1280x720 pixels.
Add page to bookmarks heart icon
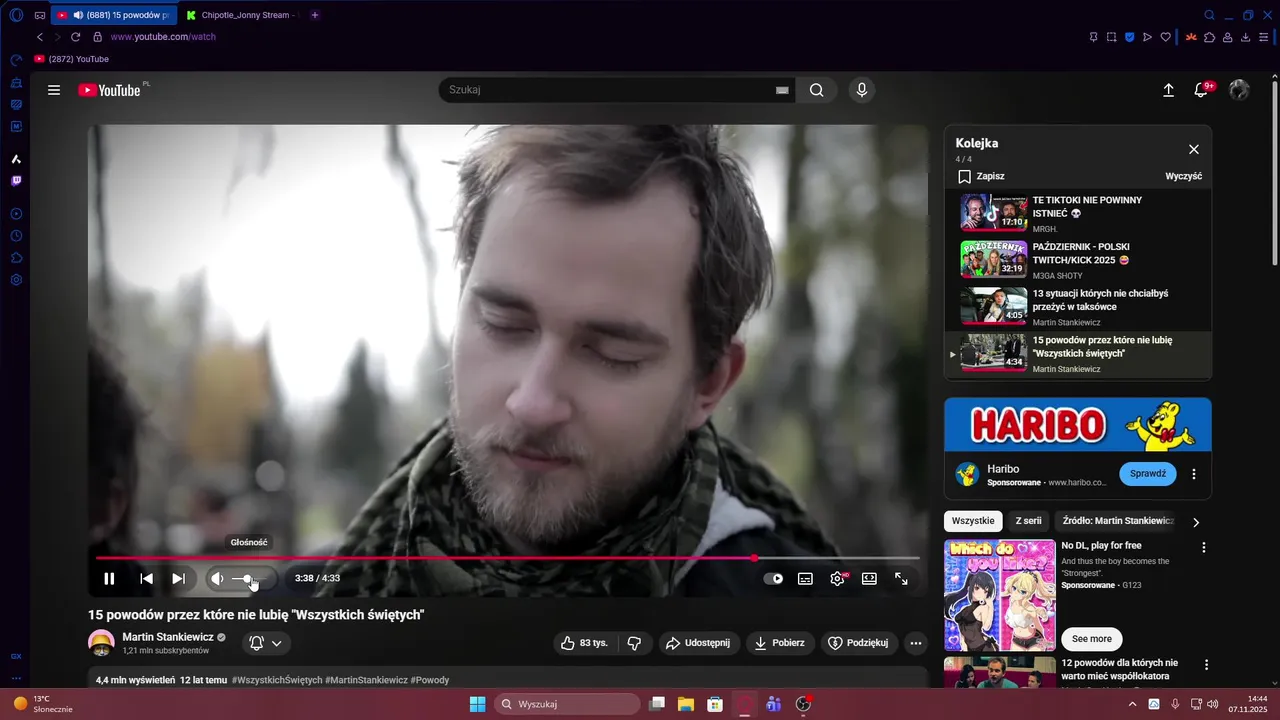(x=1165, y=37)
